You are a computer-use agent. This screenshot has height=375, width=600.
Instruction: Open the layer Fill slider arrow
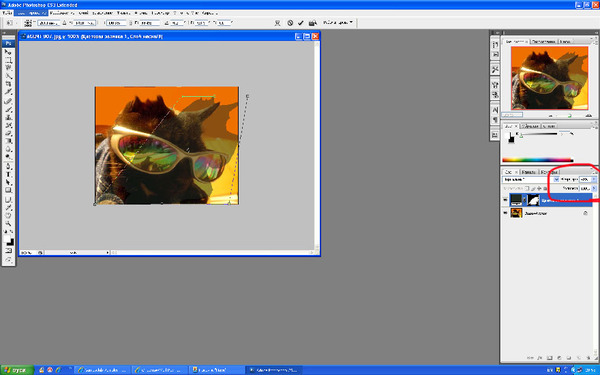pyautogui.click(x=594, y=188)
